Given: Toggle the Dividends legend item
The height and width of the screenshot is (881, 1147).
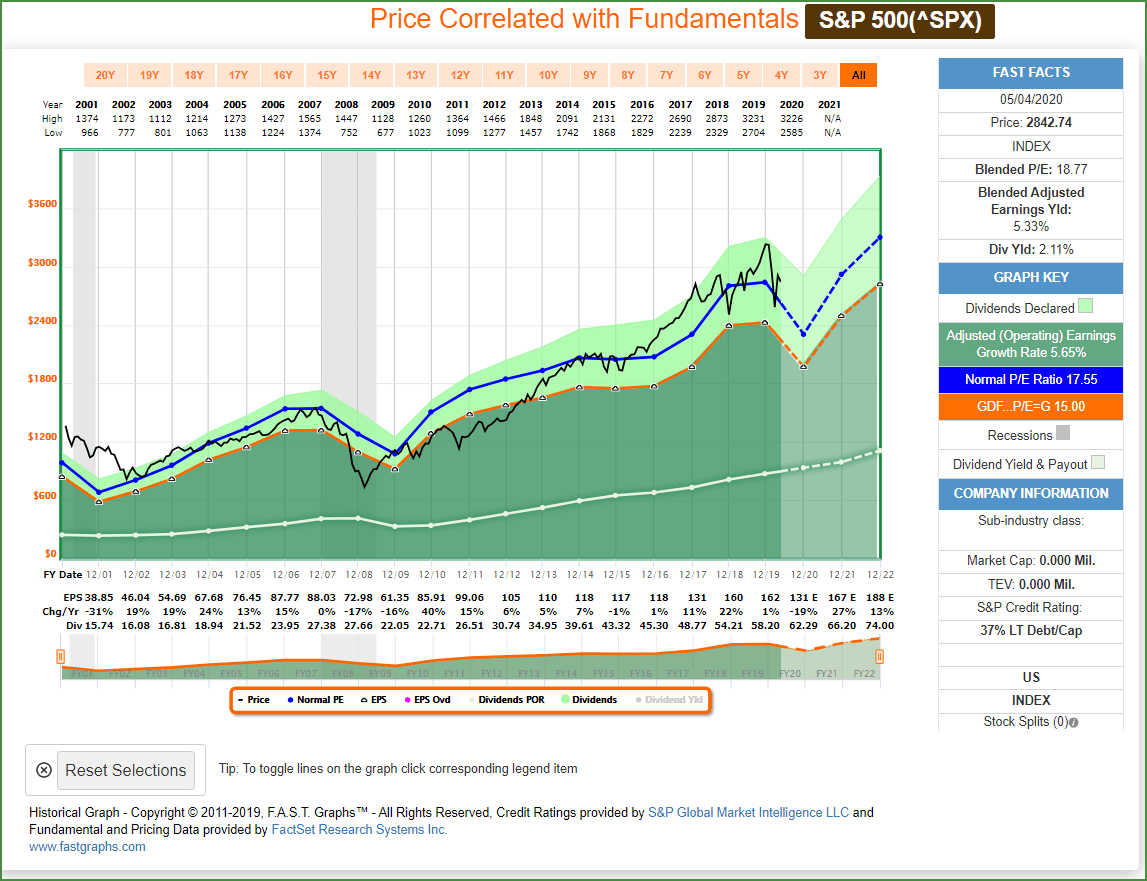Looking at the screenshot, I should tap(589, 700).
